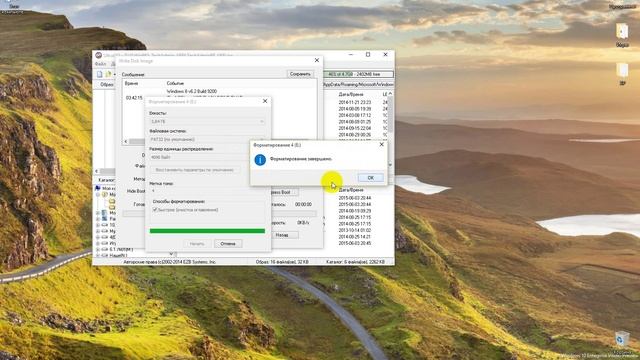Select row dated 2014-09-15 22:04
This screenshot has height=360, width=640.
pos(354,128)
